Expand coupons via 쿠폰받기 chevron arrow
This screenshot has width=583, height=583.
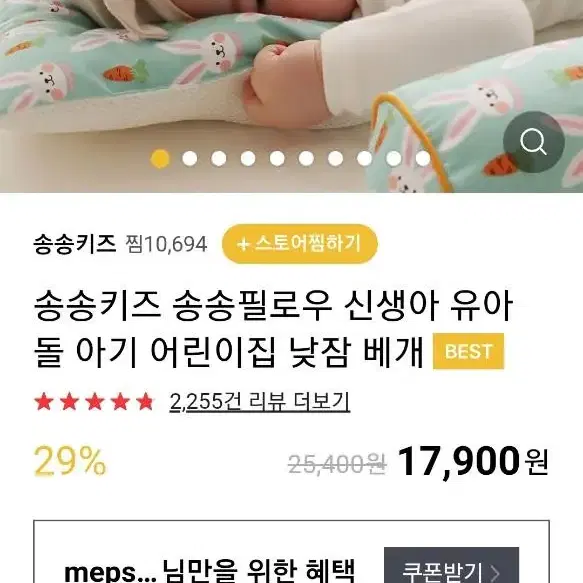pos(496,573)
